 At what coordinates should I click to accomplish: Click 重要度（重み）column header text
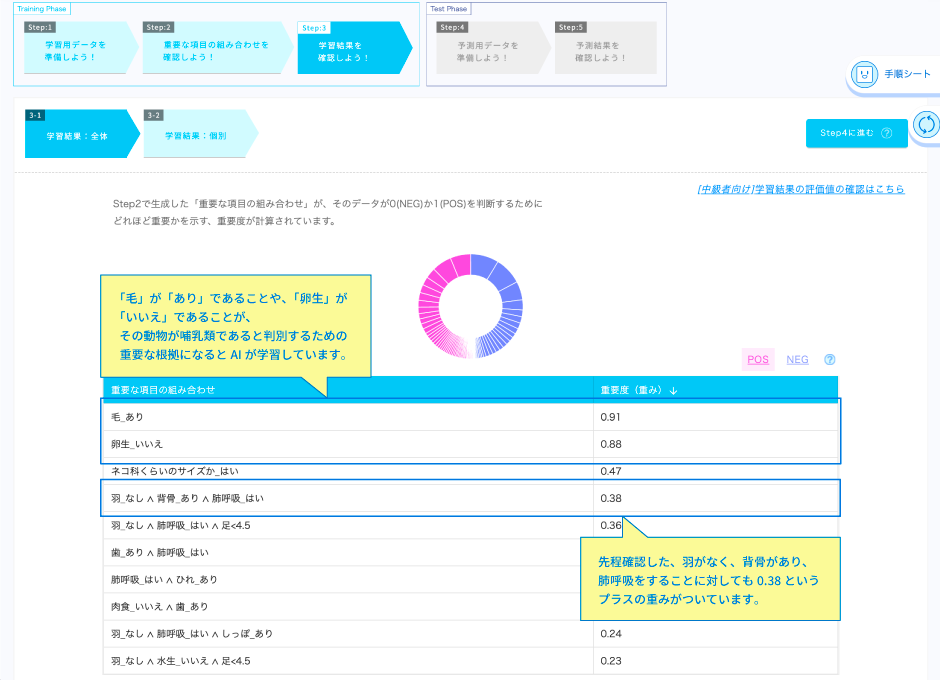(x=631, y=390)
